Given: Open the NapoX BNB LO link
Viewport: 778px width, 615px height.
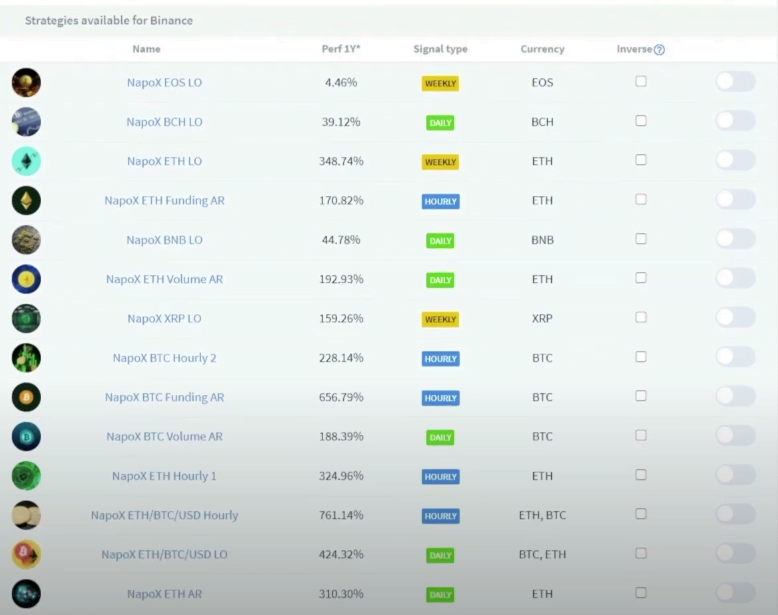Looking at the screenshot, I should pos(164,240).
